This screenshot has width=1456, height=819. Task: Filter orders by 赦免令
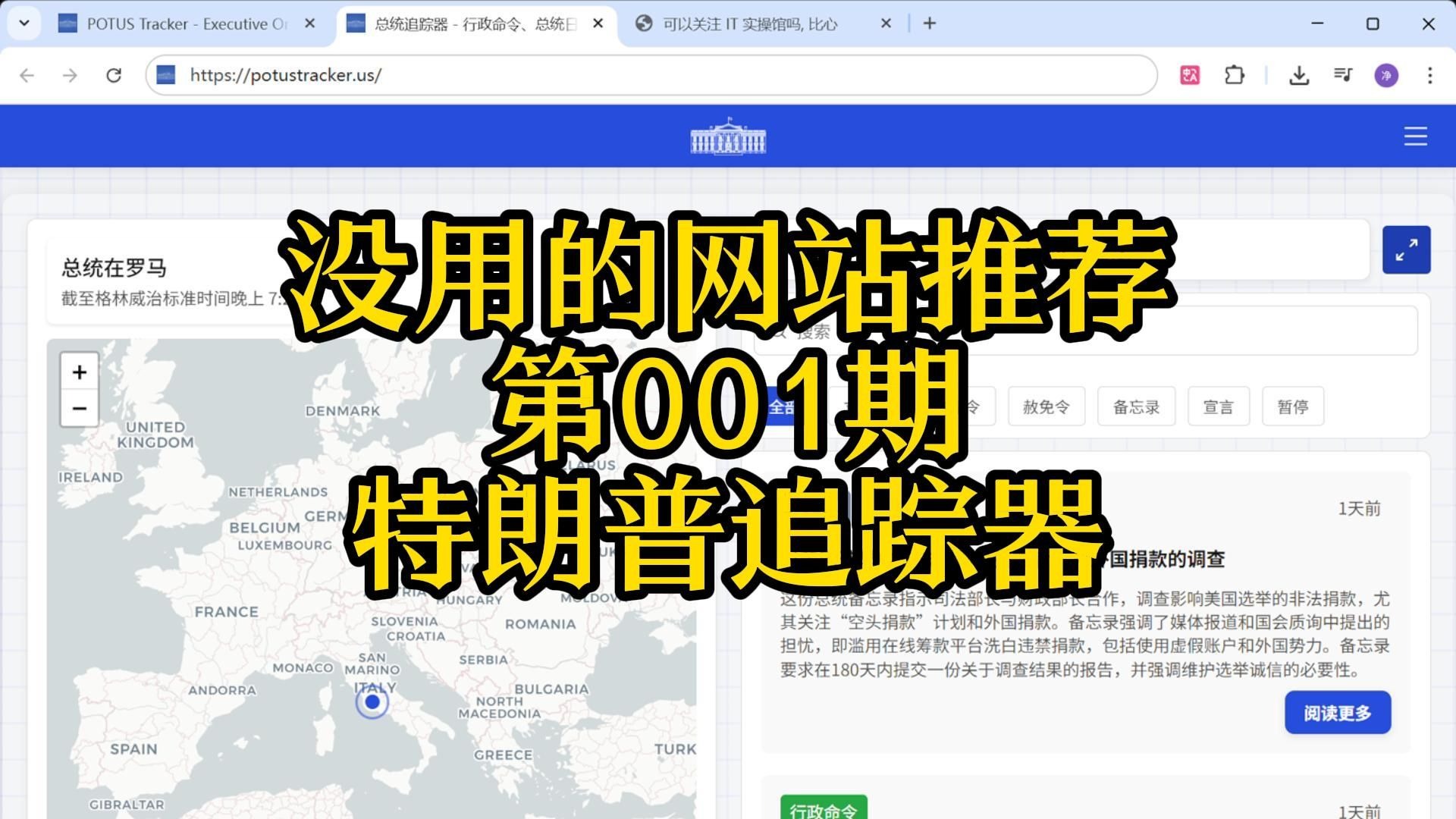click(x=1046, y=406)
